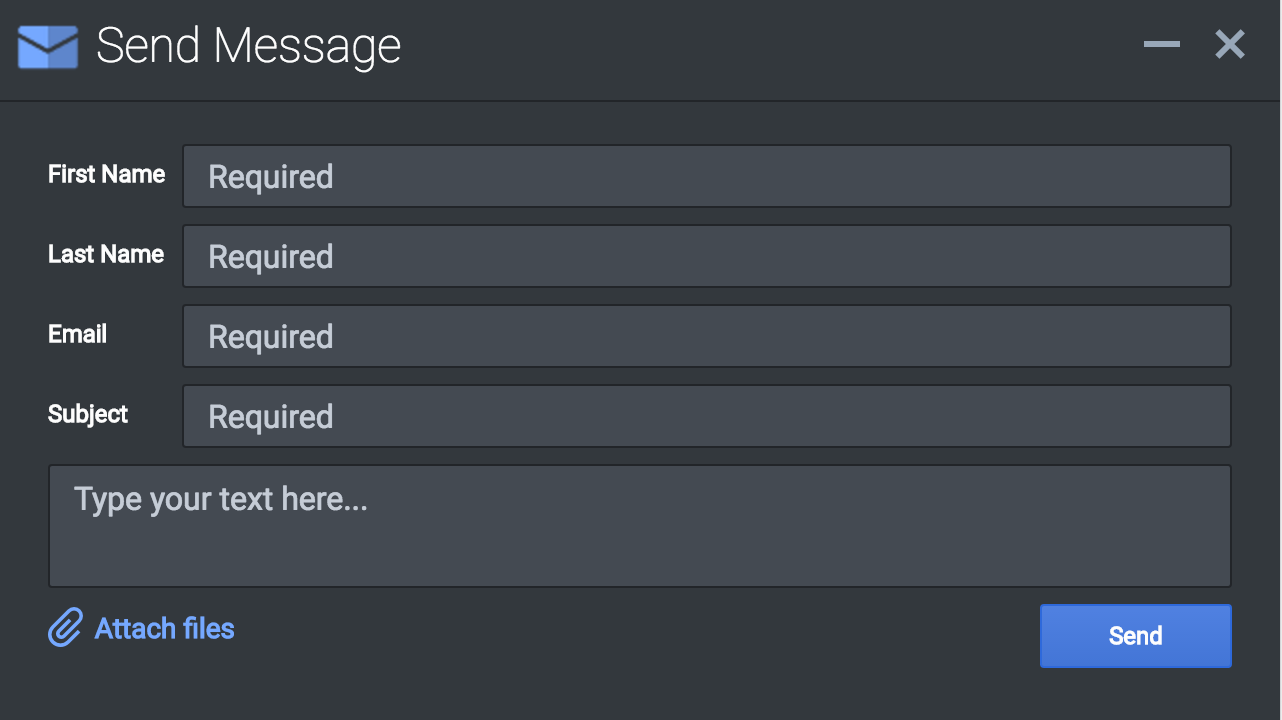1282x720 pixels.
Task: Click the paperclip attachment icon
Action: point(65,628)
